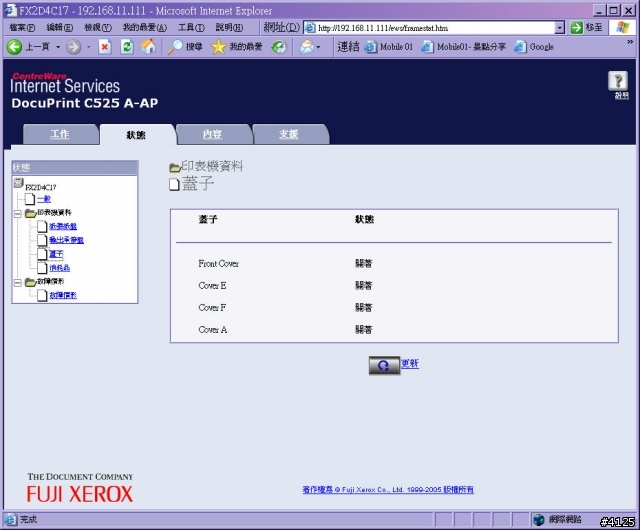The image size is (640, 530).
Task: Select the 狀態 tab
Action: click(136, 135)
